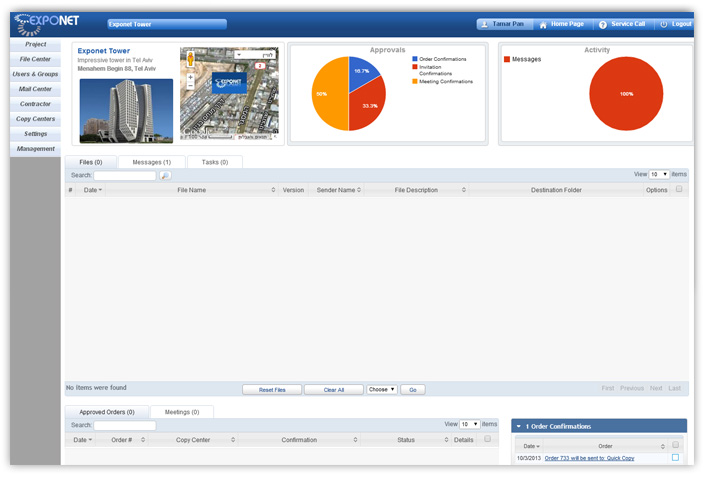
Task: Open the Files View 10 items dropdown
Action: point(659,174)
